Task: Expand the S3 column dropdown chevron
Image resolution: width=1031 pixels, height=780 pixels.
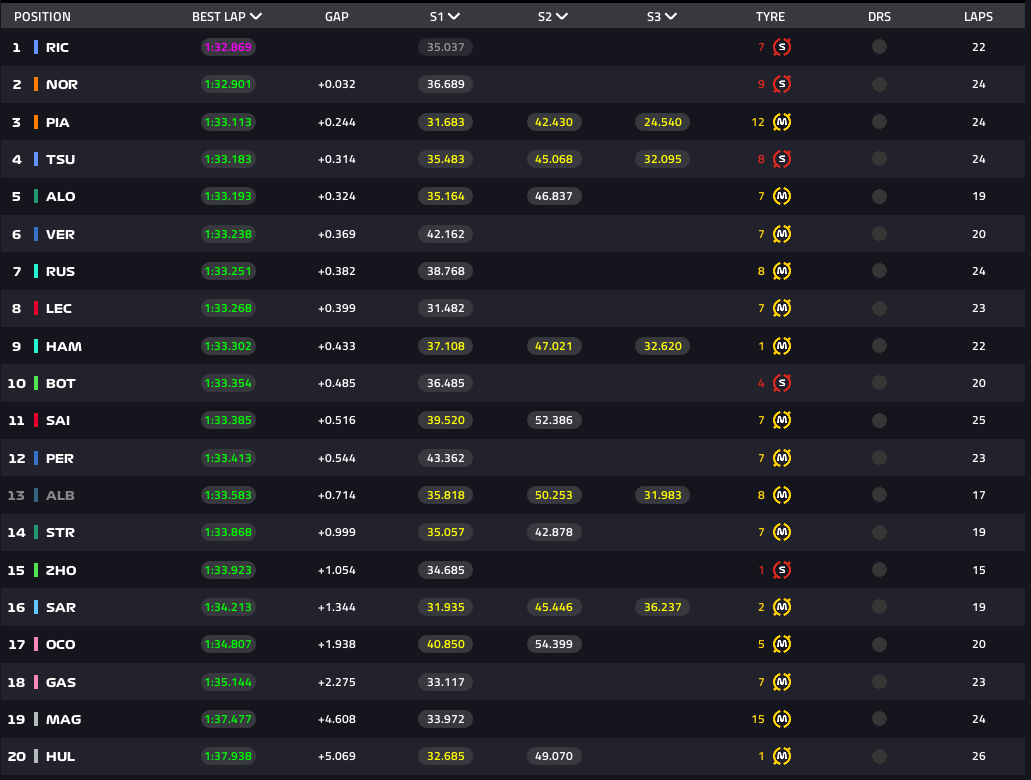Action: [671, 17]
